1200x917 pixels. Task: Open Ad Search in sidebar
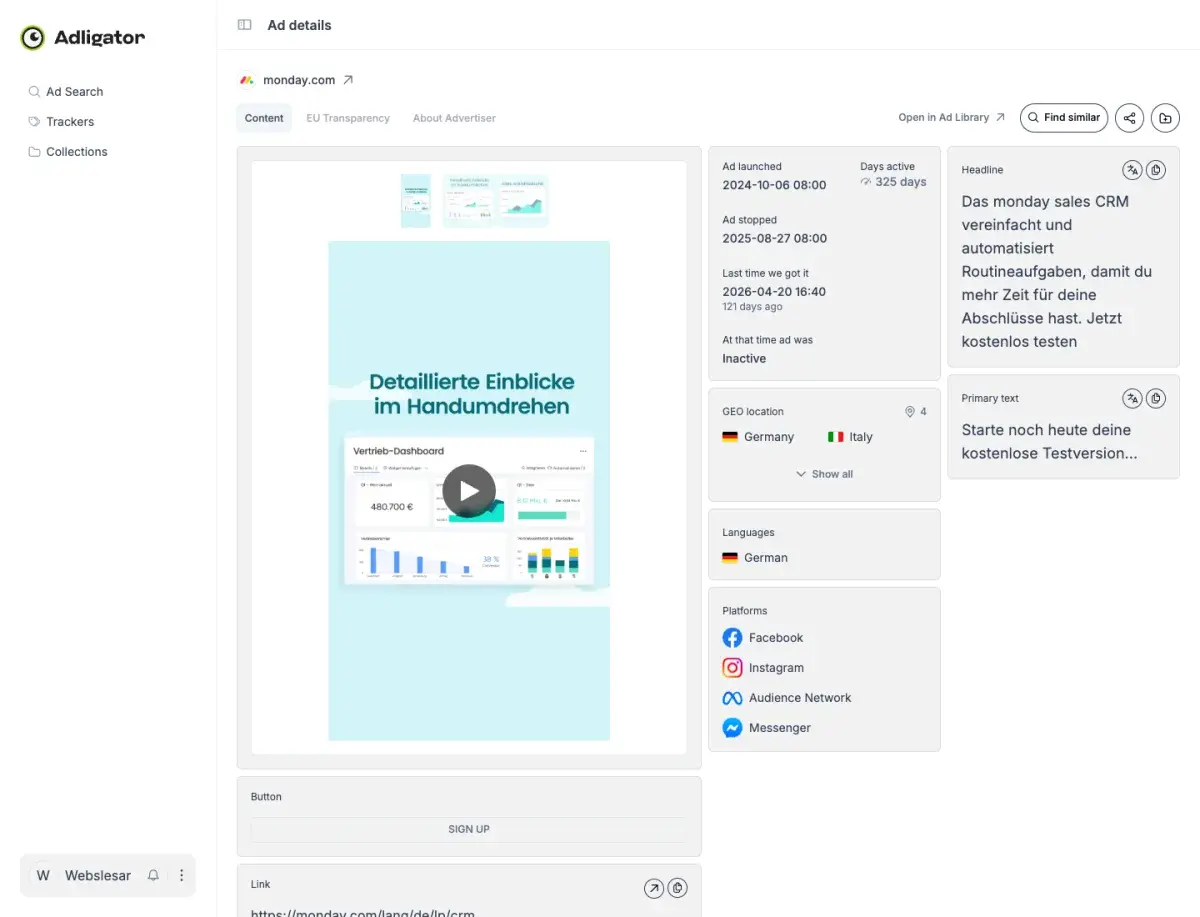coord(66,92)
